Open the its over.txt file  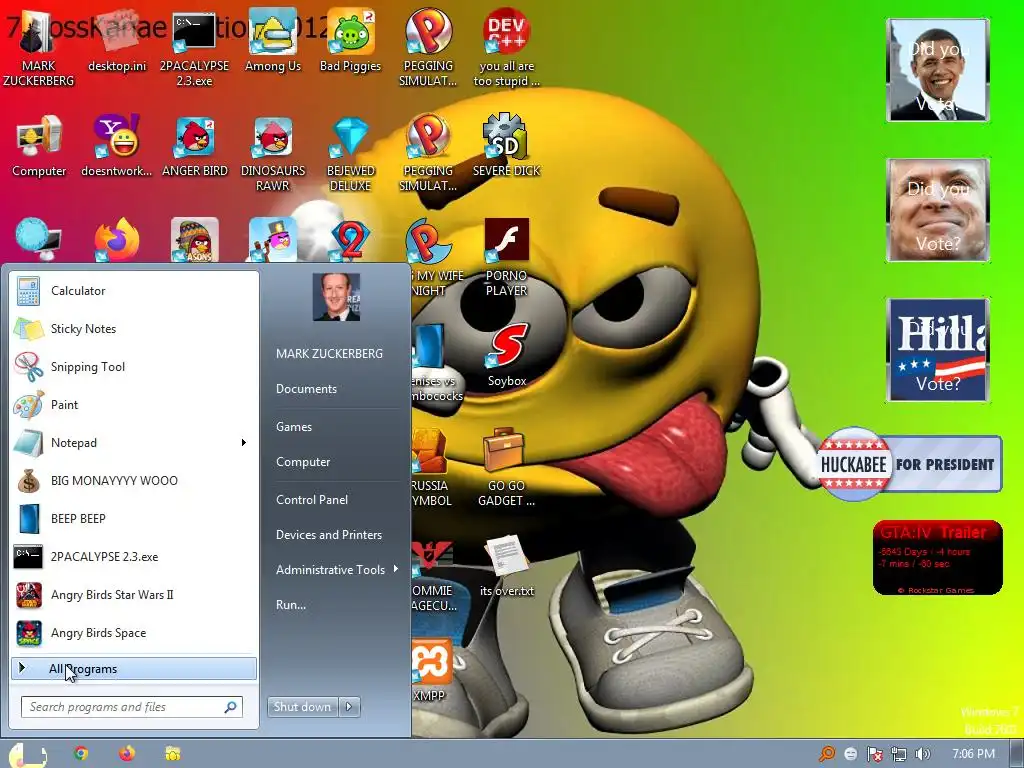tap(506, 567)
